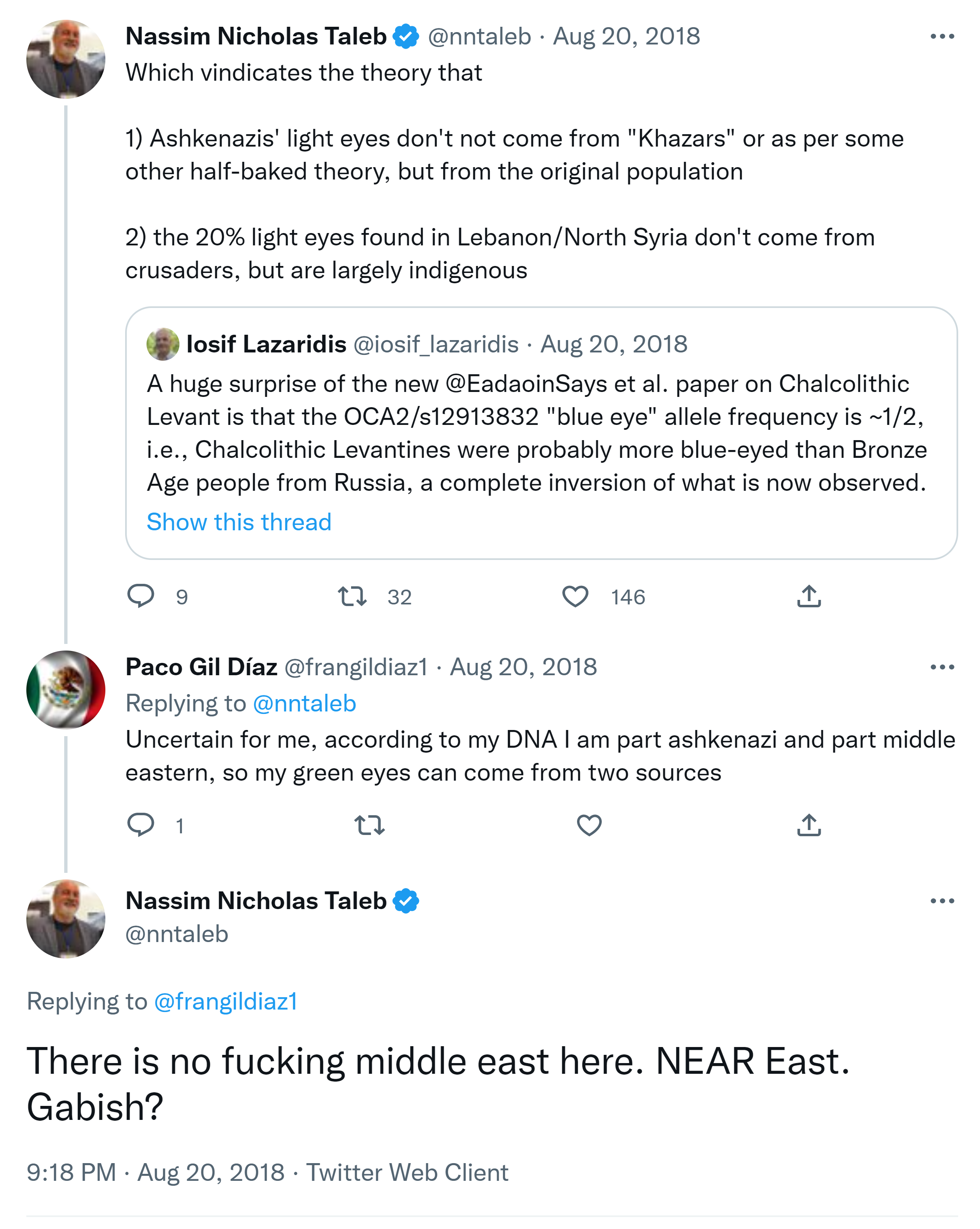
Task: Open Iosif Lazaridis quoted tweet avatar
Action: pos(163,344)
